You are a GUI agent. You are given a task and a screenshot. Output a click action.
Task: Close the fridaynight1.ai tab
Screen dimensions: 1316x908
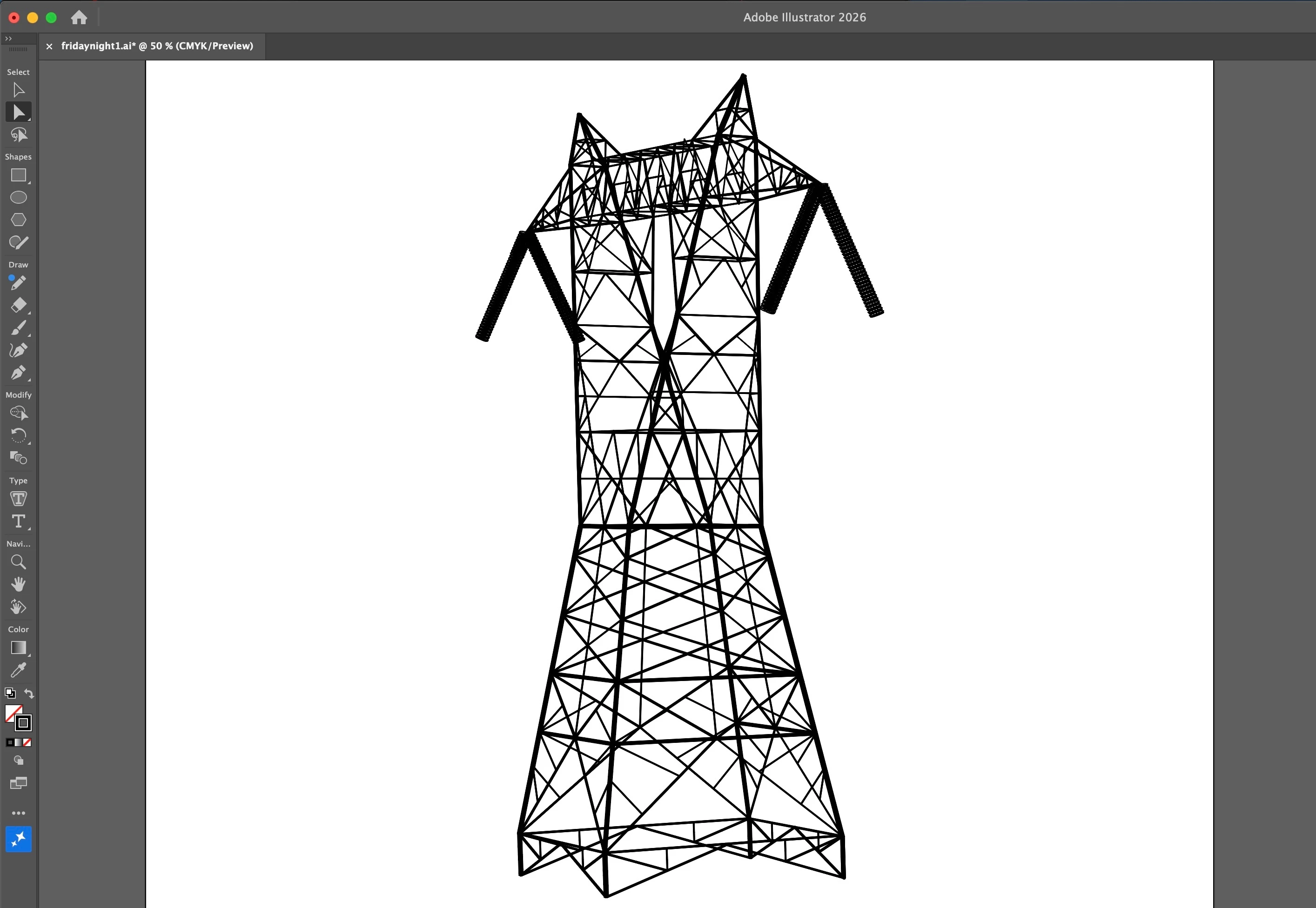(x=49, y=46)
